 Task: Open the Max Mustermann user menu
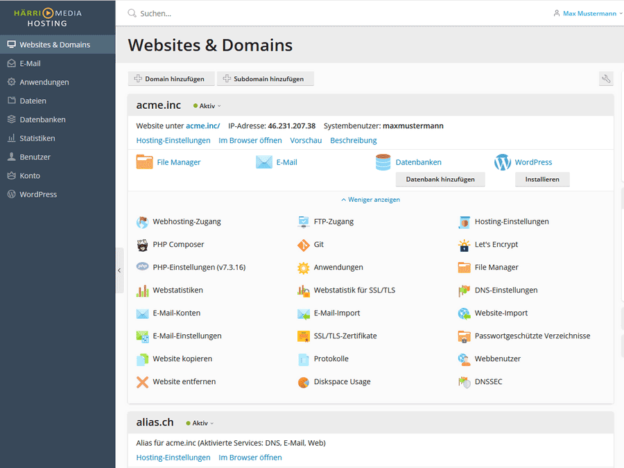click(x=583, y=14)
